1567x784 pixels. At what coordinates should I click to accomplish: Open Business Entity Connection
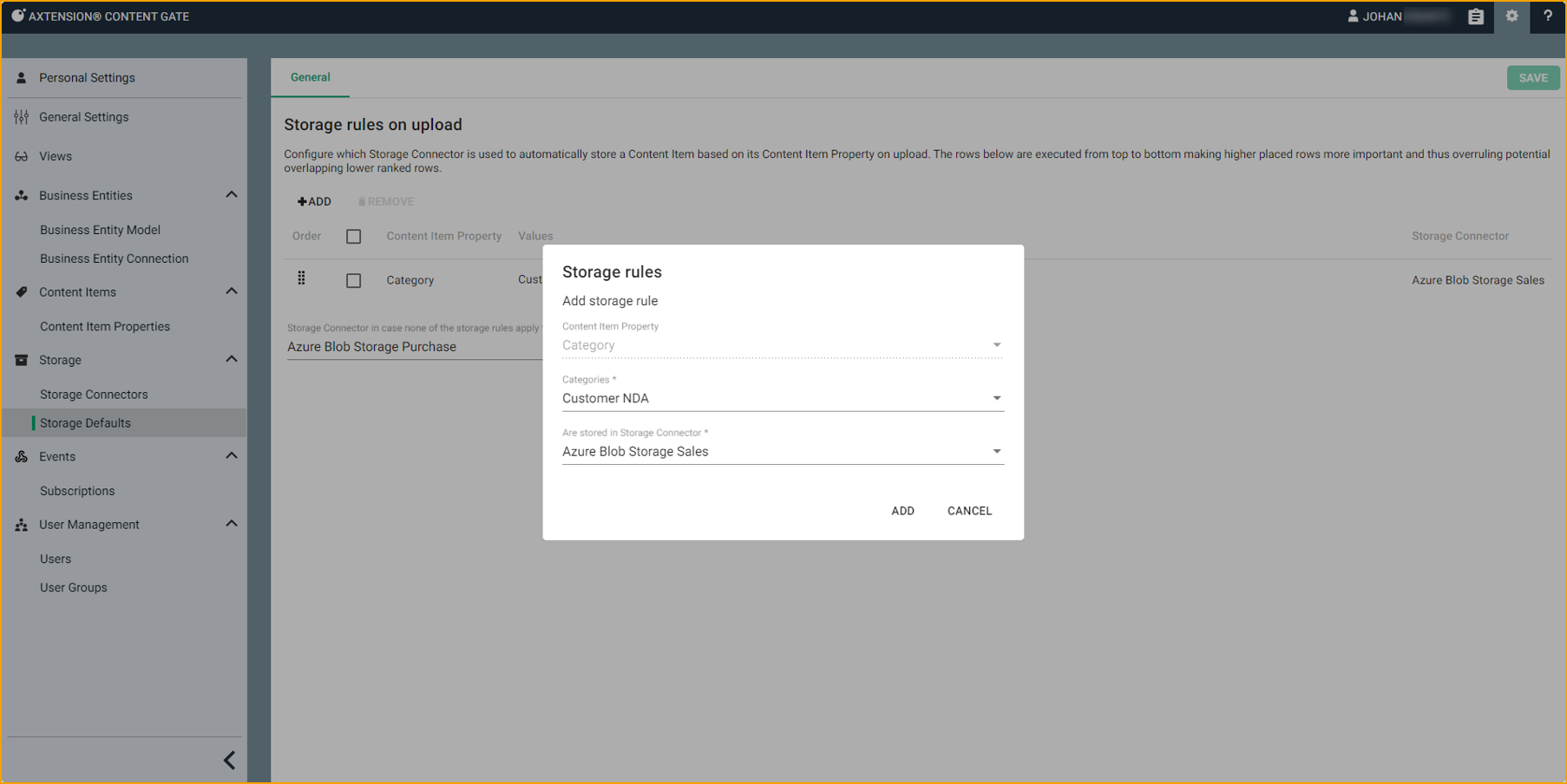[114, 258]
